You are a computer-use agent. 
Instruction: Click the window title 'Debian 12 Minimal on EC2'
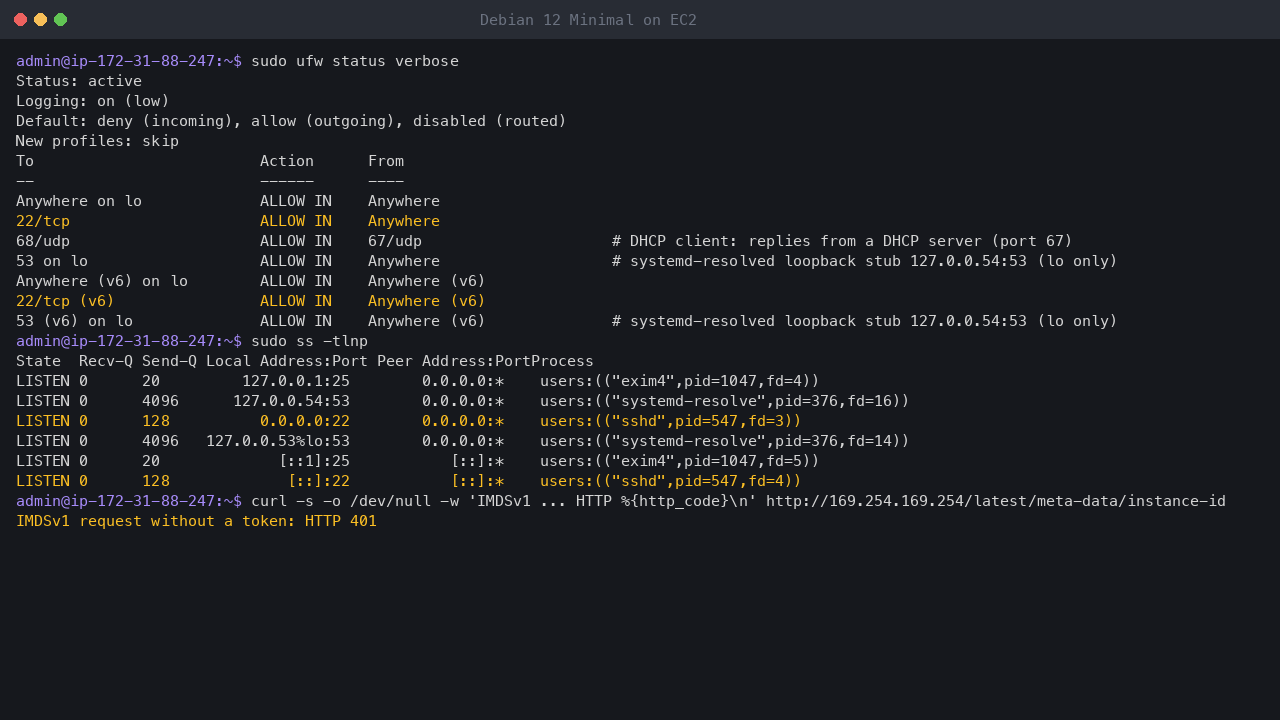click(x=588, y=20)
